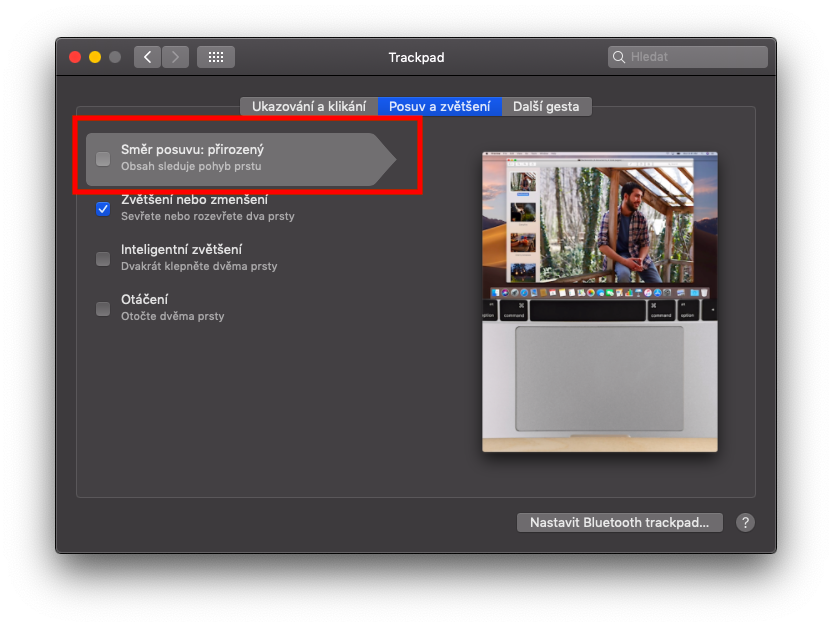Click the Sevřete nebo rozevřete dva prsty text

click(x=207, y=216)
